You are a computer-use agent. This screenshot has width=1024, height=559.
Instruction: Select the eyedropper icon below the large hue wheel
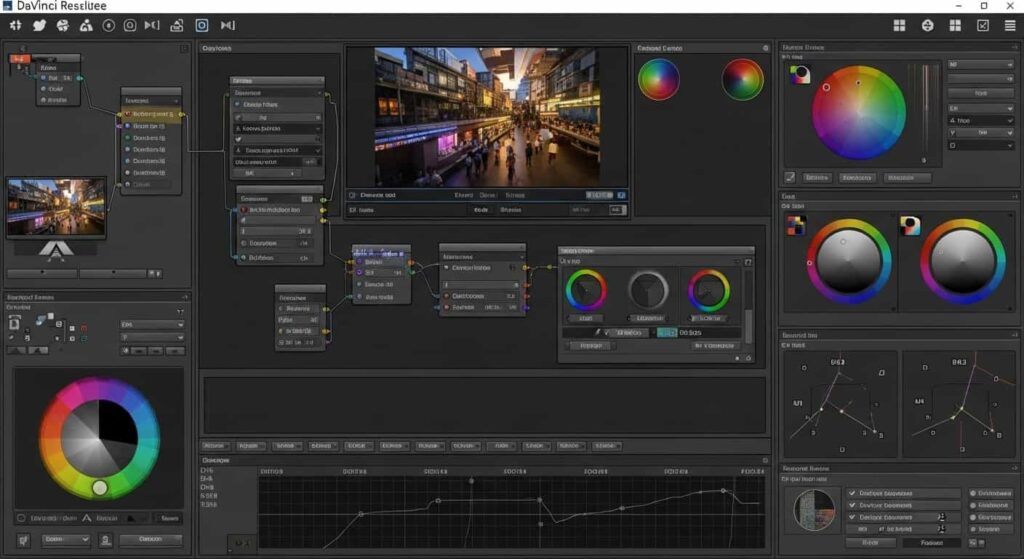coord(790,177)
